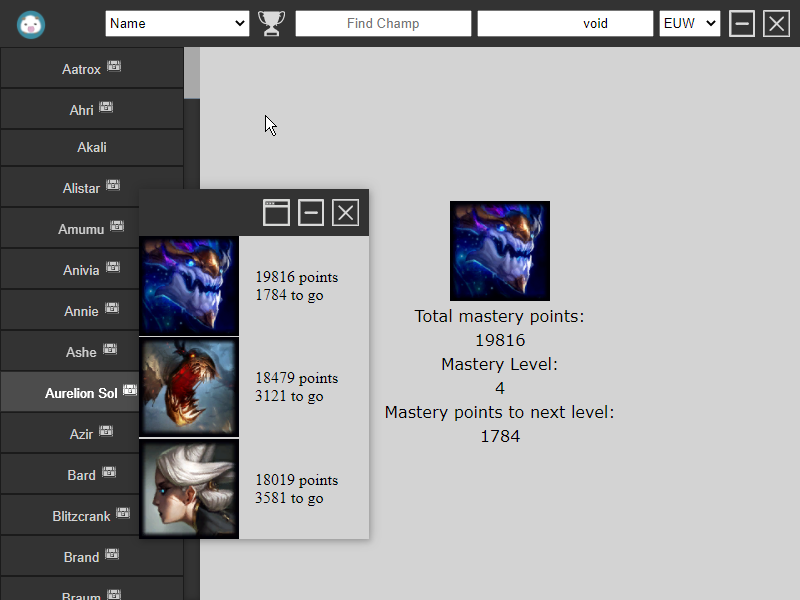This screenshot has height=600, width=800.
Task: Select Anivia in the champion list
Action: coord(70,269)
